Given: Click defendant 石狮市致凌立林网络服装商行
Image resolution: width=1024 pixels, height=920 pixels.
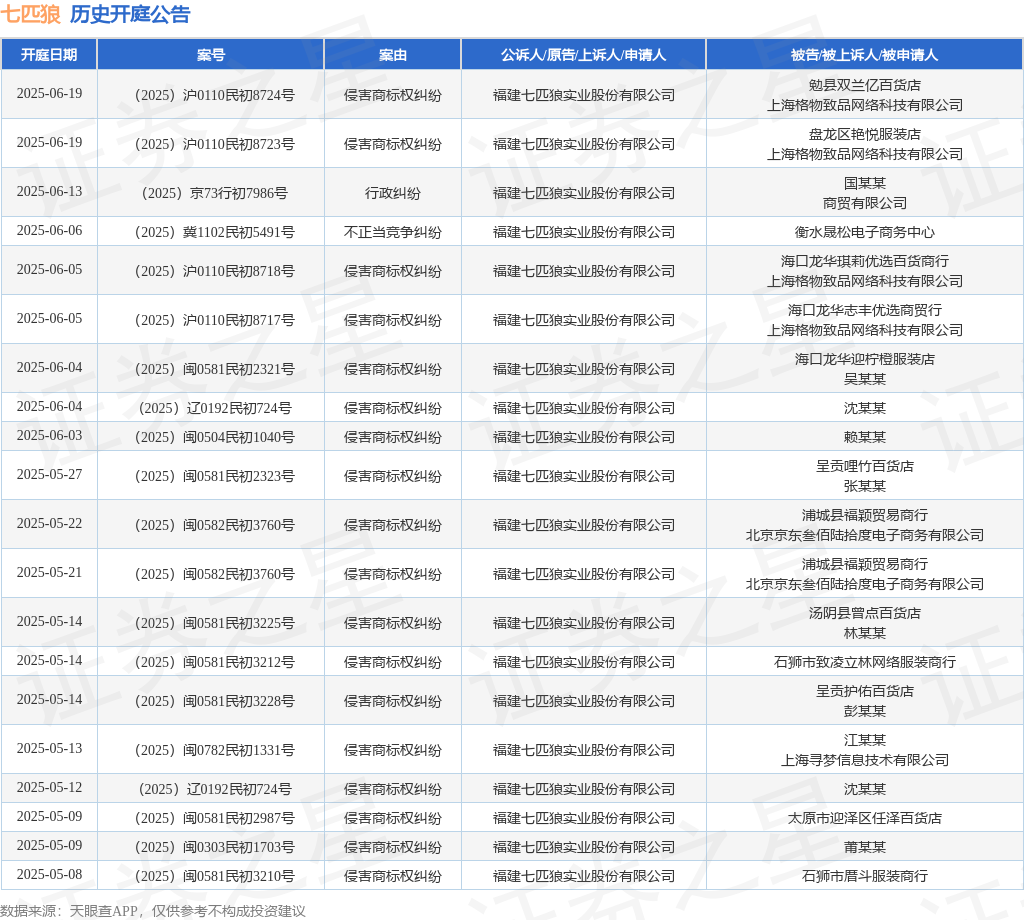Looking at the screenshot, I should (865, 662).
